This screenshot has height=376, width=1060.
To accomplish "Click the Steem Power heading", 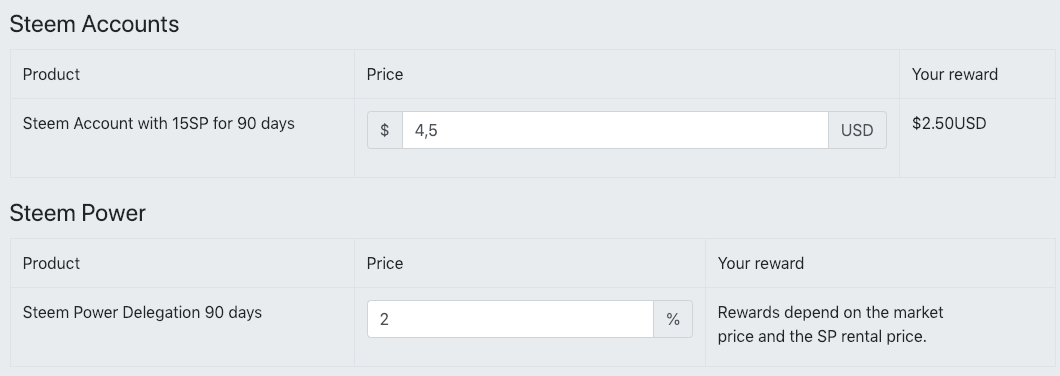I will 78,213.
